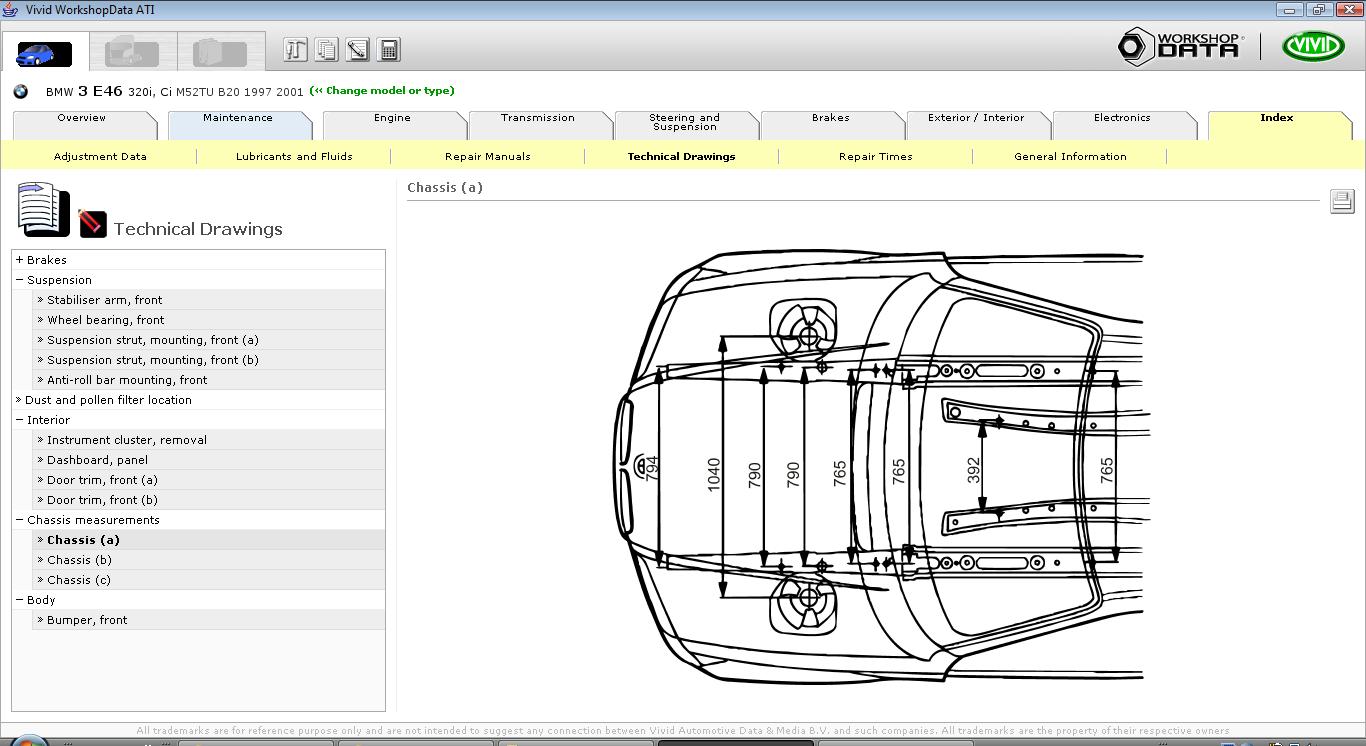Click the Change model or type link
This screenshot has width=1366, height=746.
[382, 91]
